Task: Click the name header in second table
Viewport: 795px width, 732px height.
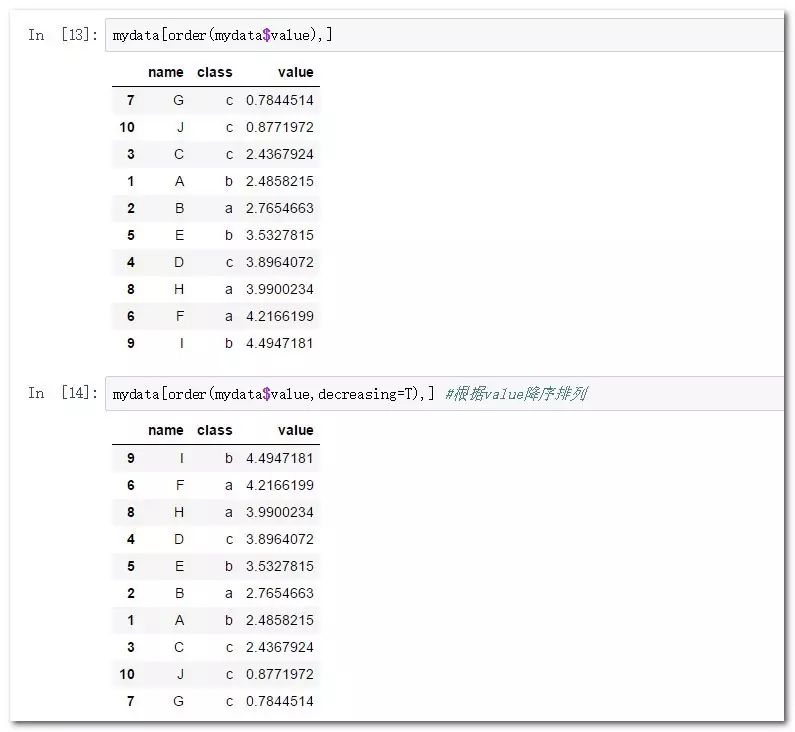Action: pos(166,430)
